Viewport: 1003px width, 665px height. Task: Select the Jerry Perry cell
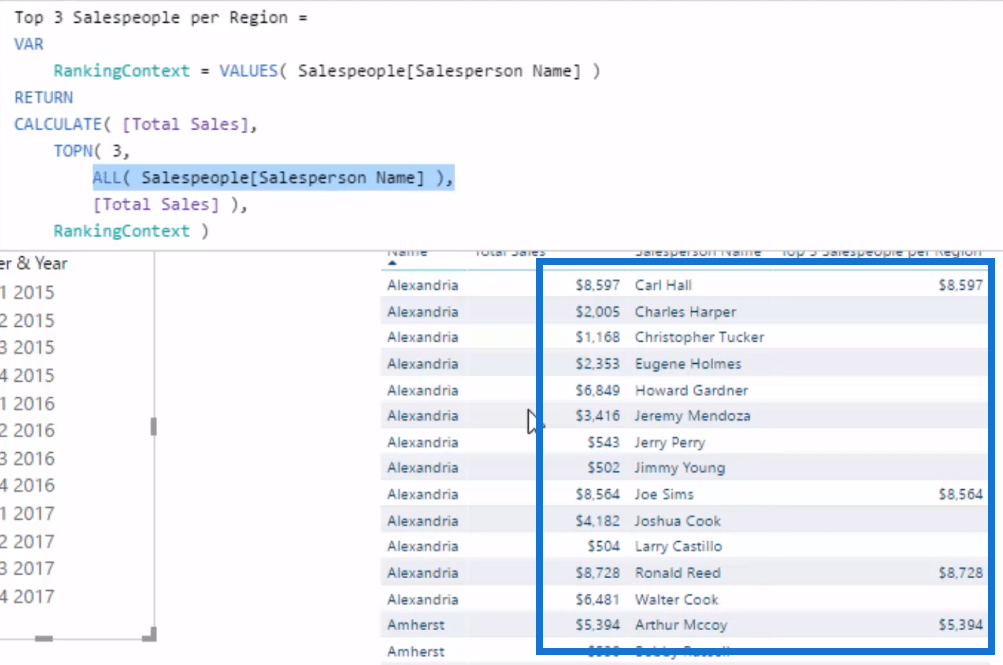670,442
